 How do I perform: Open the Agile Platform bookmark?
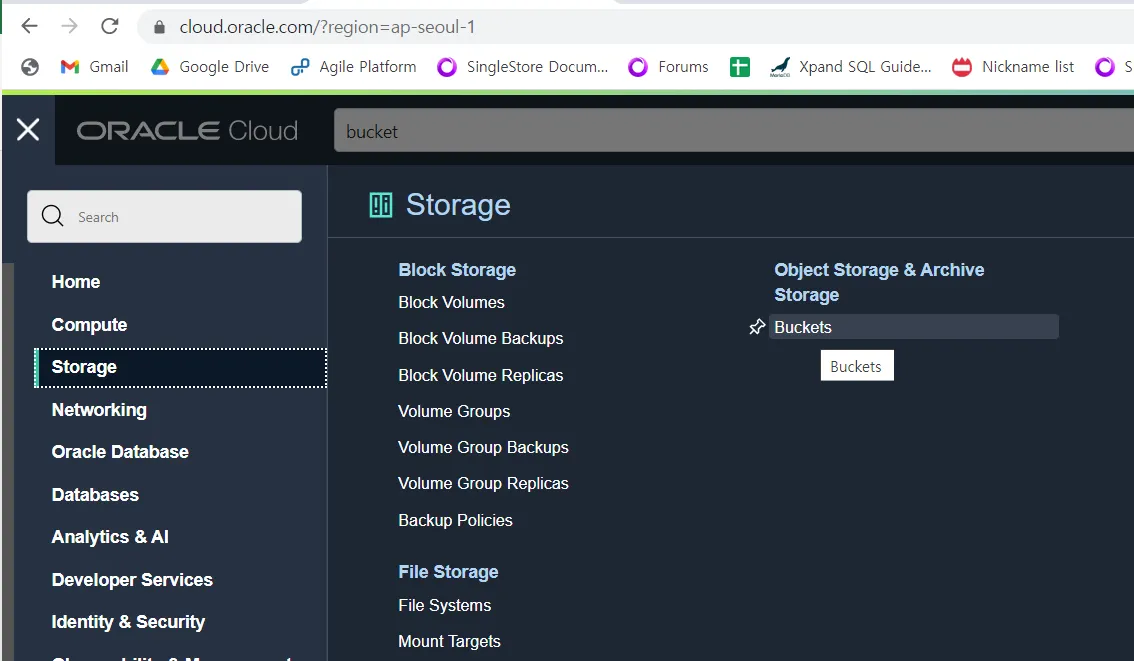tap(353, 67)
